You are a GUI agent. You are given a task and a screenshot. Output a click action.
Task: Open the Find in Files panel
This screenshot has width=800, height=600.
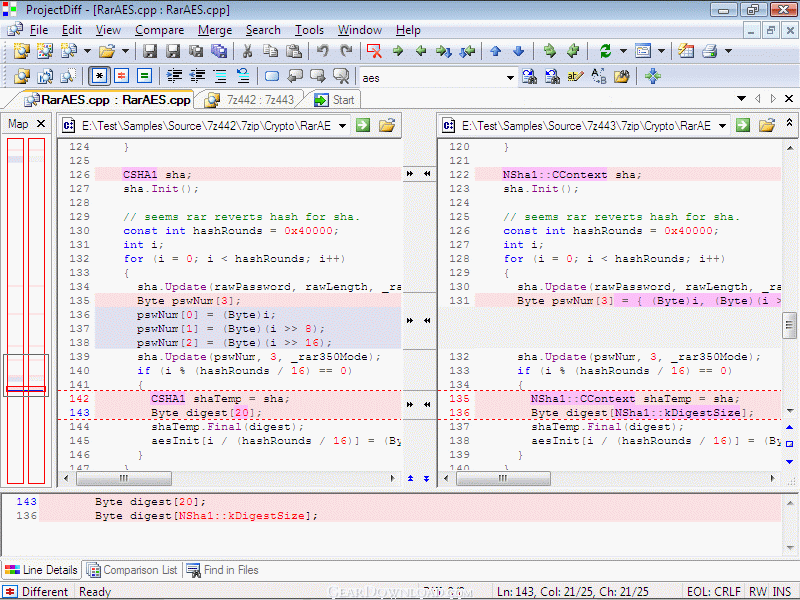[x=222, y=570]
